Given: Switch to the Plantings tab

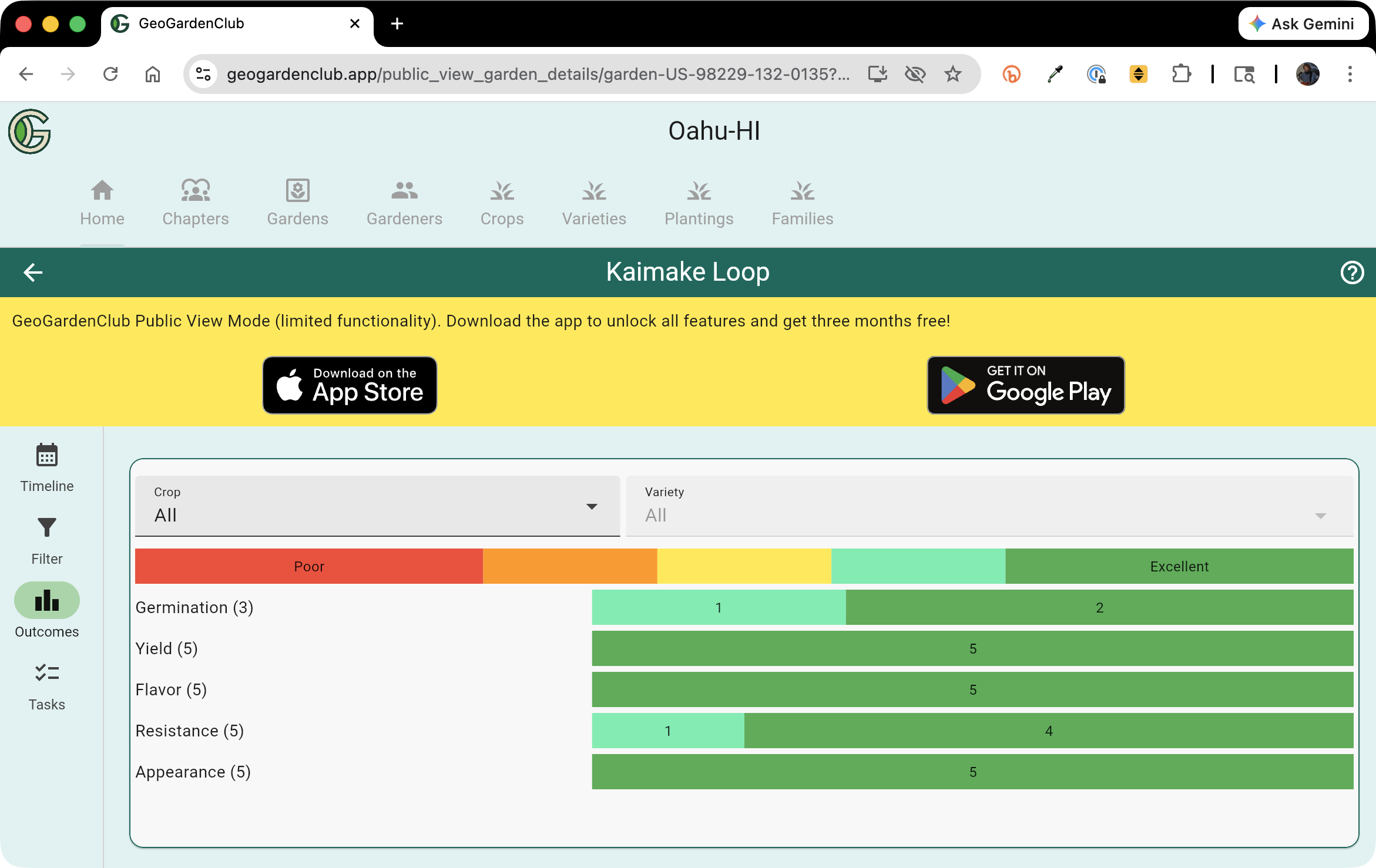Looking at the screenshot, I should [699, 202].
